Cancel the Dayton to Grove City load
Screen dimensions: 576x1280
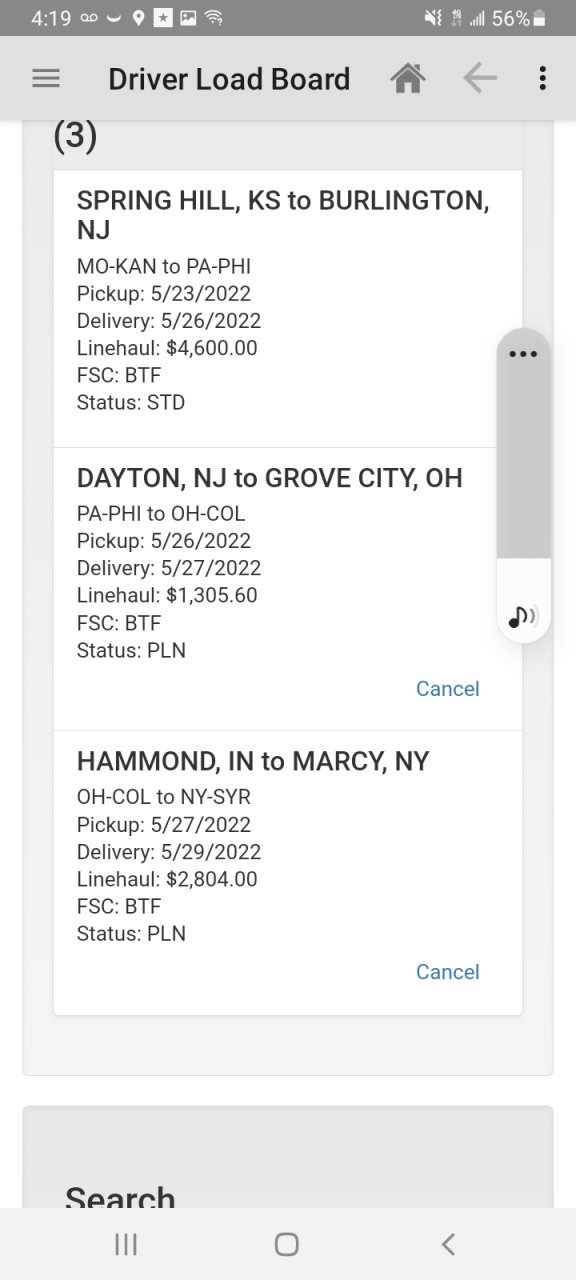coord(448,689)
